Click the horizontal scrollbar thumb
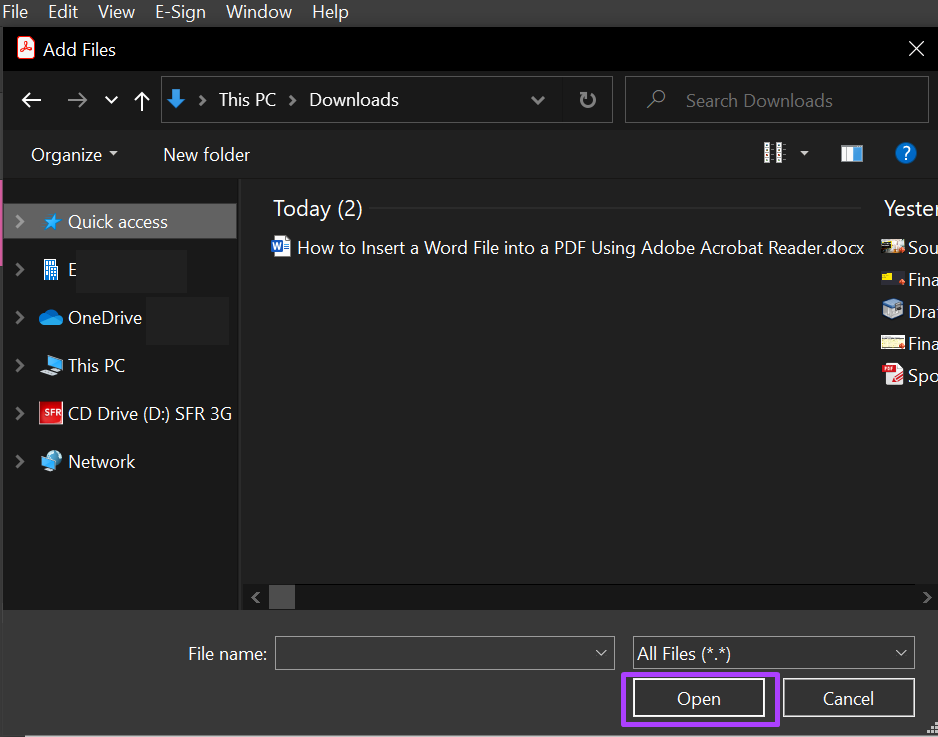938x737 pixels. click(282, 597)
